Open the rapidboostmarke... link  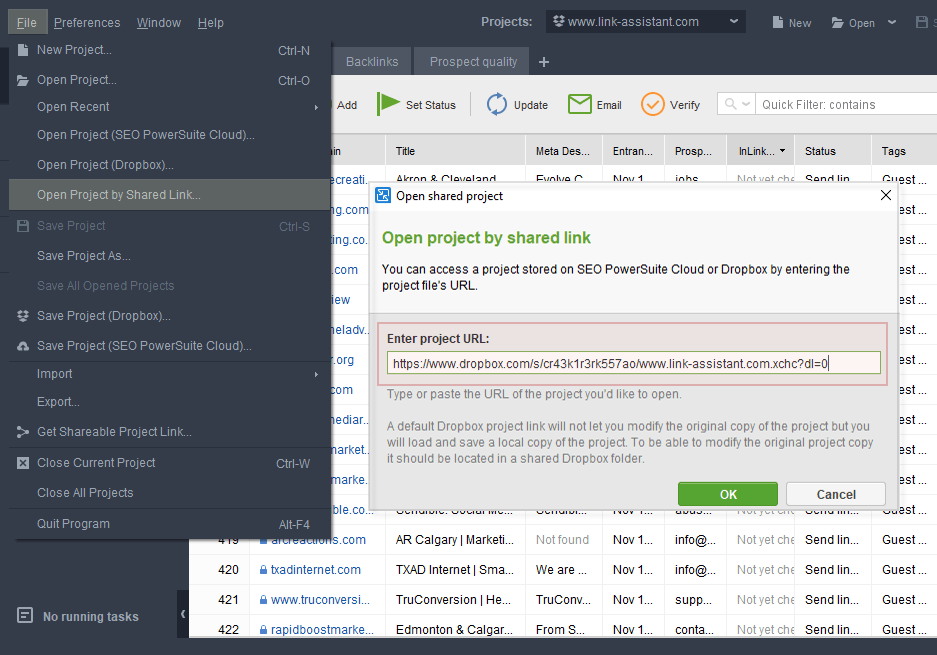[x=322, y=630]
